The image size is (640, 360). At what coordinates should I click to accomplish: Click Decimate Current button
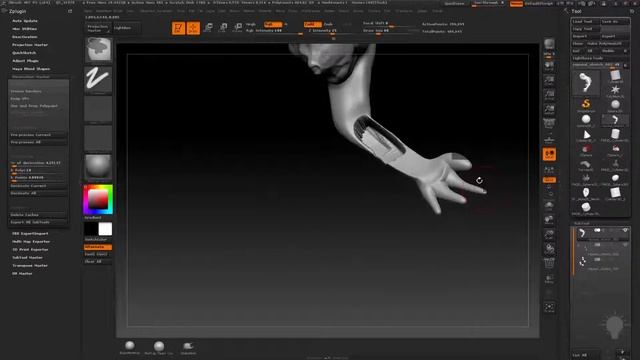click(38, 186)
